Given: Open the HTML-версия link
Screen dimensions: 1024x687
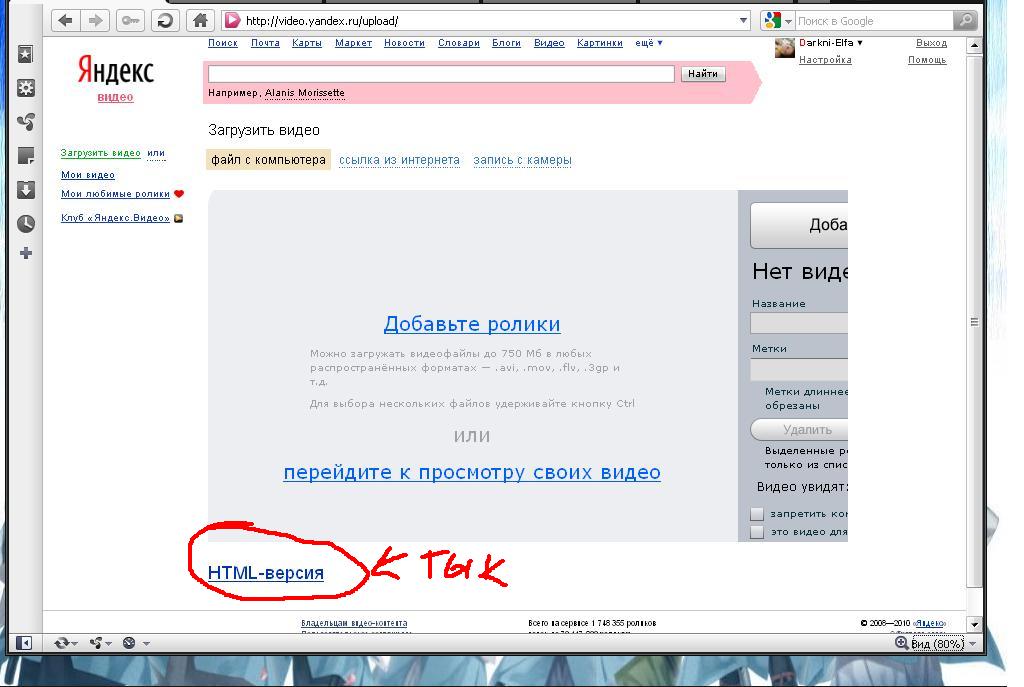Looking at the screenshot, I should 265,573.
